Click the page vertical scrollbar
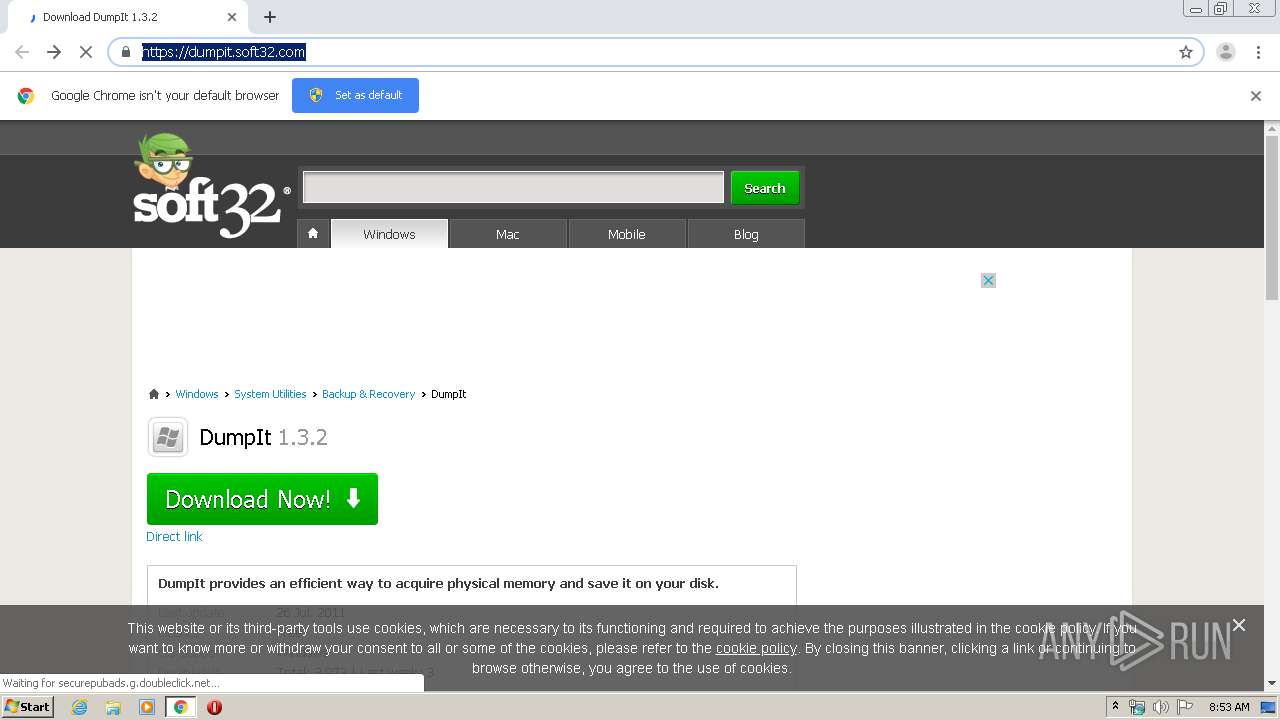The image size is (1280, 720). tap(1272, 217)
